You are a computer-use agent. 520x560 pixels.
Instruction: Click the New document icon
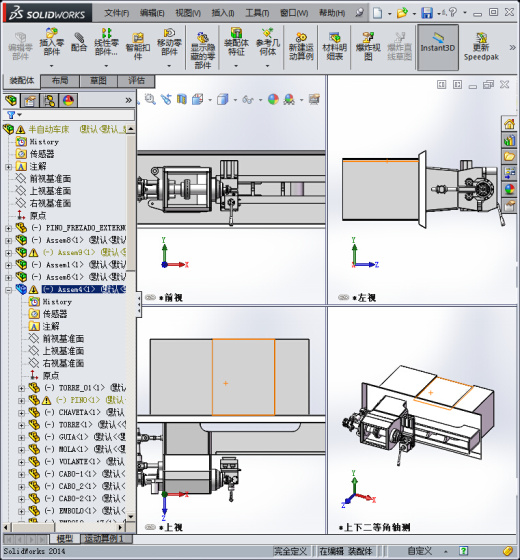pyautogui.click(x=378, y=13)
